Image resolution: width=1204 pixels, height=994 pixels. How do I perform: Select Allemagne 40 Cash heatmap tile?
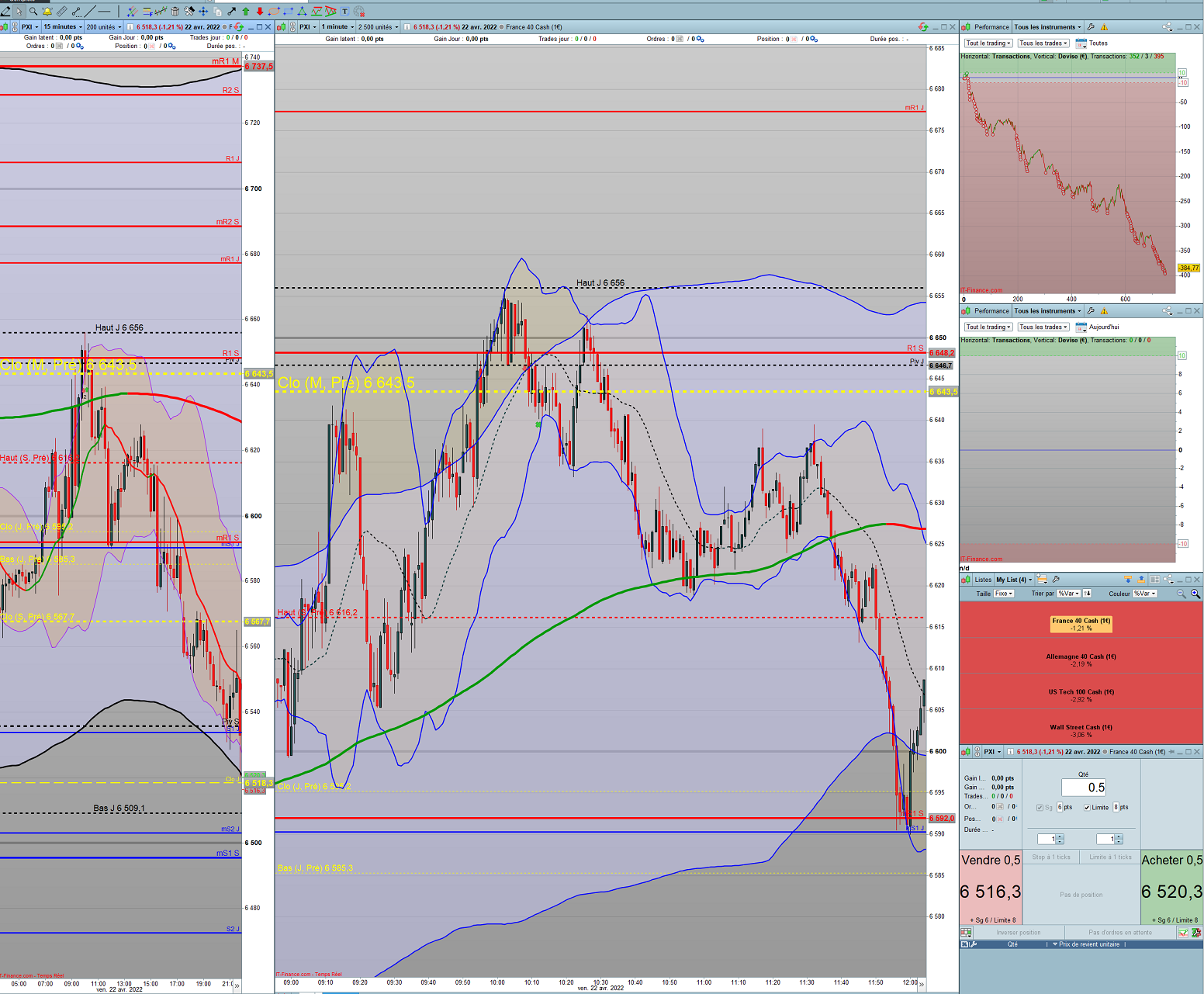[x=1081, y=660]
